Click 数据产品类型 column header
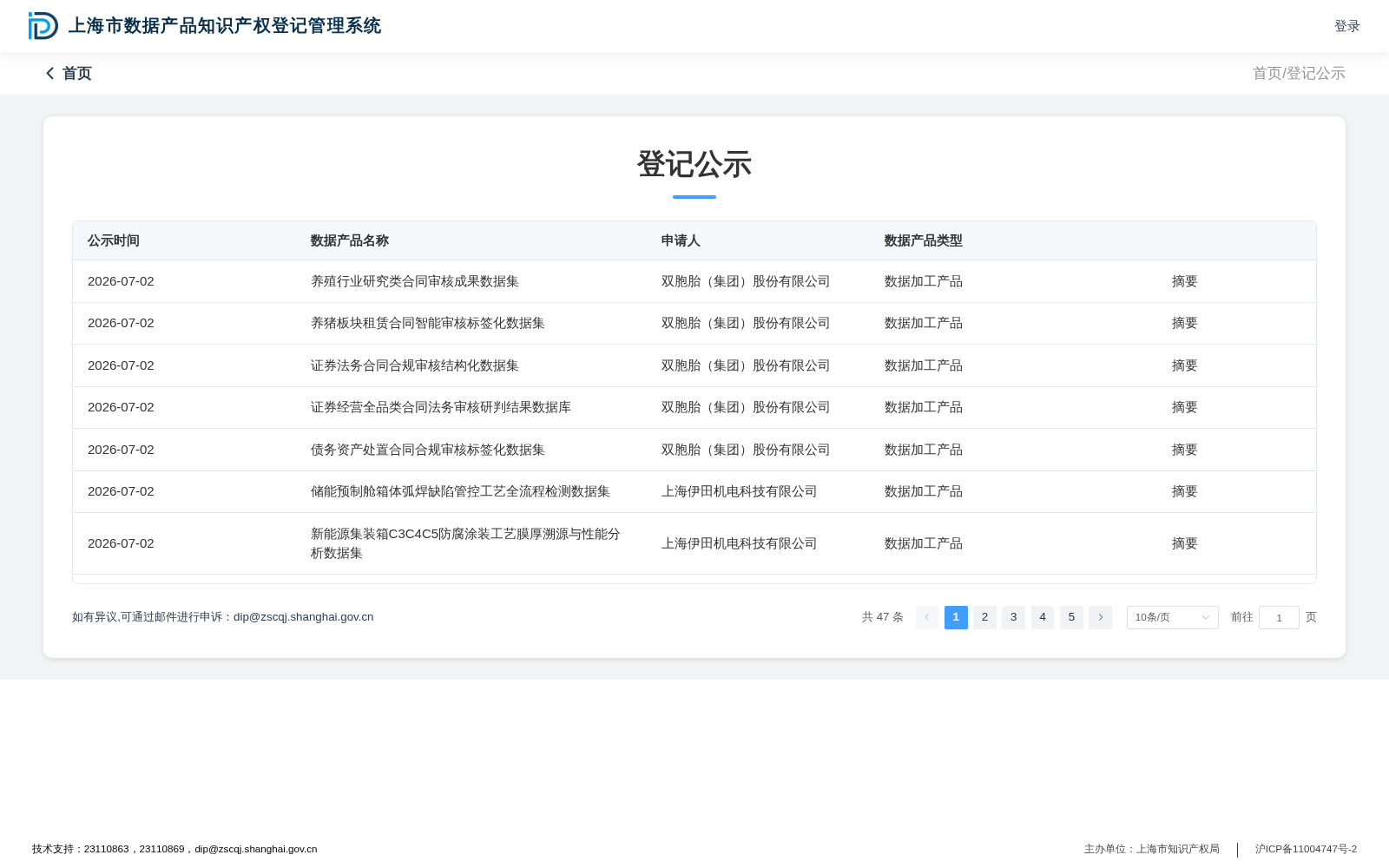The width and height of the screenshot is (1389, 868). point(924,240)
